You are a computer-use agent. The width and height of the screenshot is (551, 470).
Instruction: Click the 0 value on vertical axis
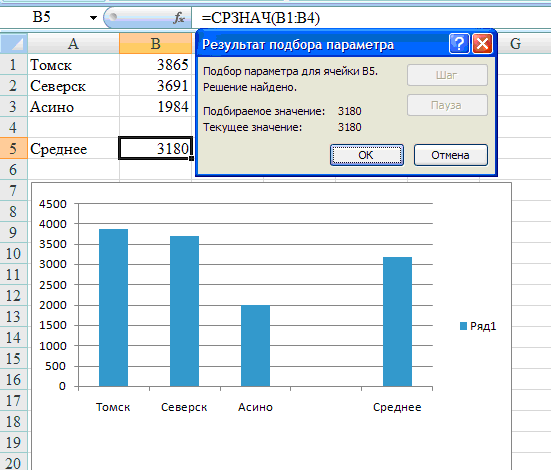click(62, 386)
